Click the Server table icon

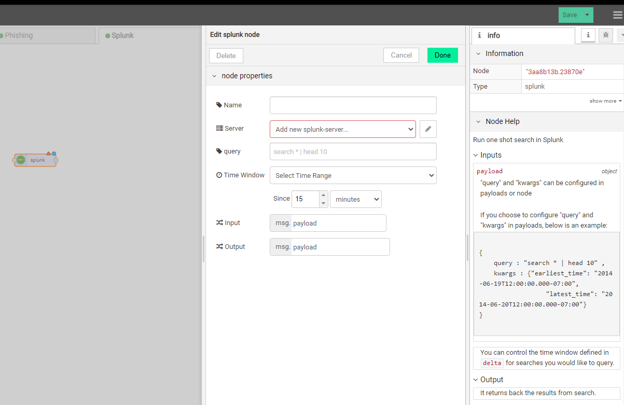point(219,128)
